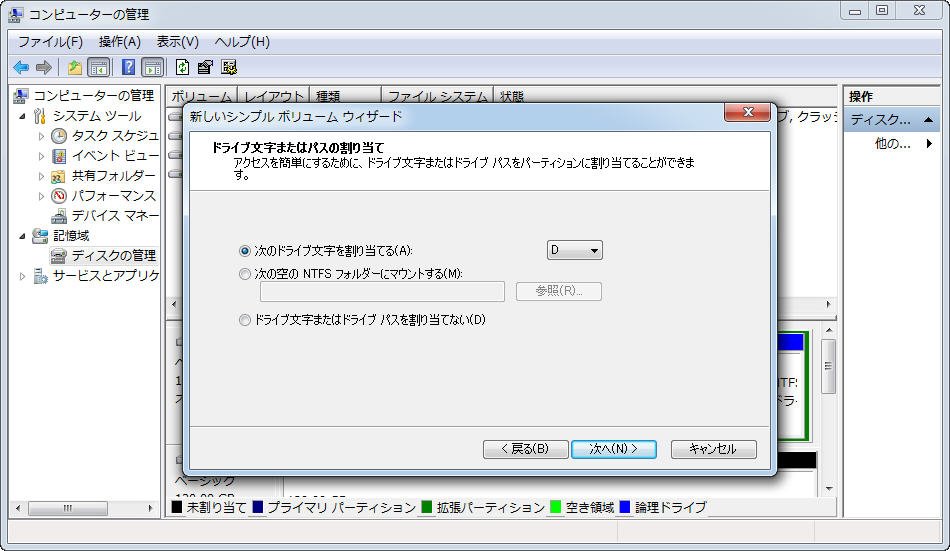Maximize the コンピューターの管理 window

pos(882,11)
